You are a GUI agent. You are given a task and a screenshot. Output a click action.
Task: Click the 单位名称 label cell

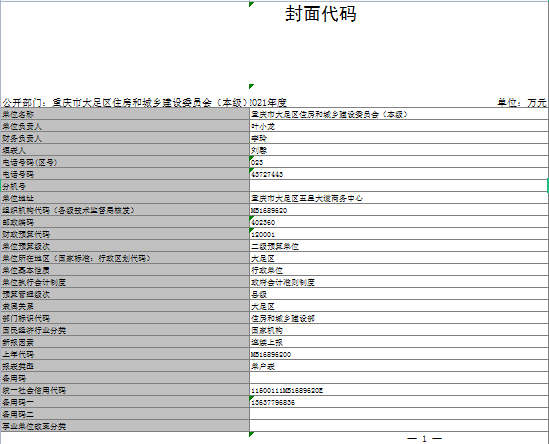click(125, 114)
